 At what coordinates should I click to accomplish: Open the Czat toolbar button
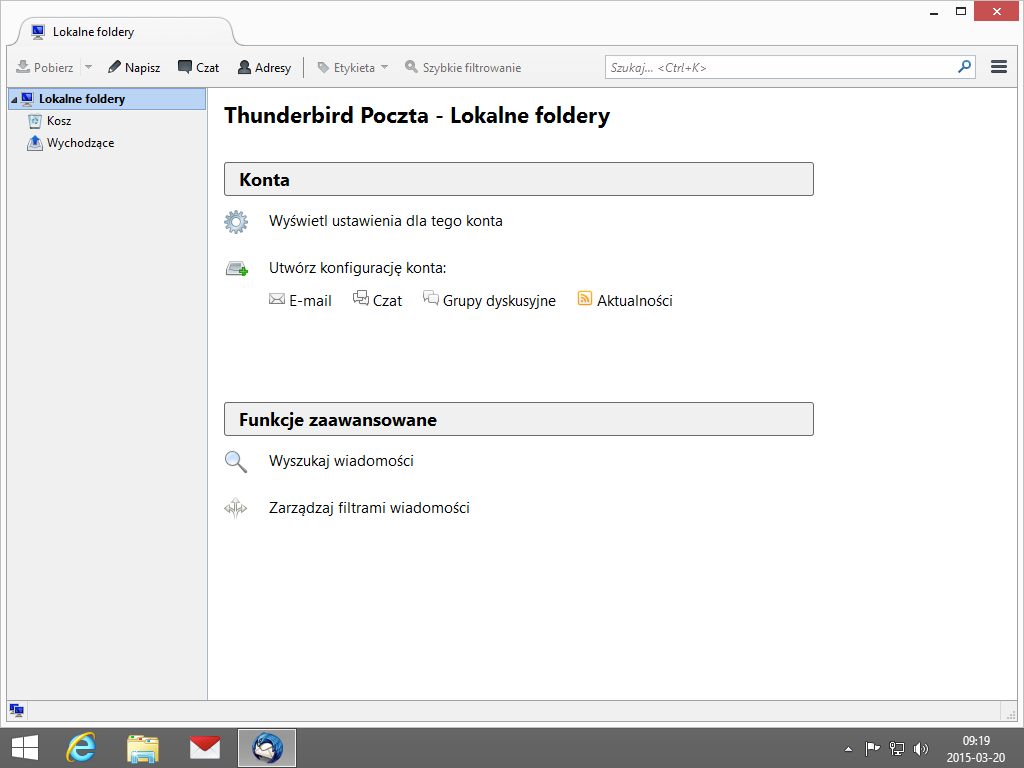[x=199, y=67]
